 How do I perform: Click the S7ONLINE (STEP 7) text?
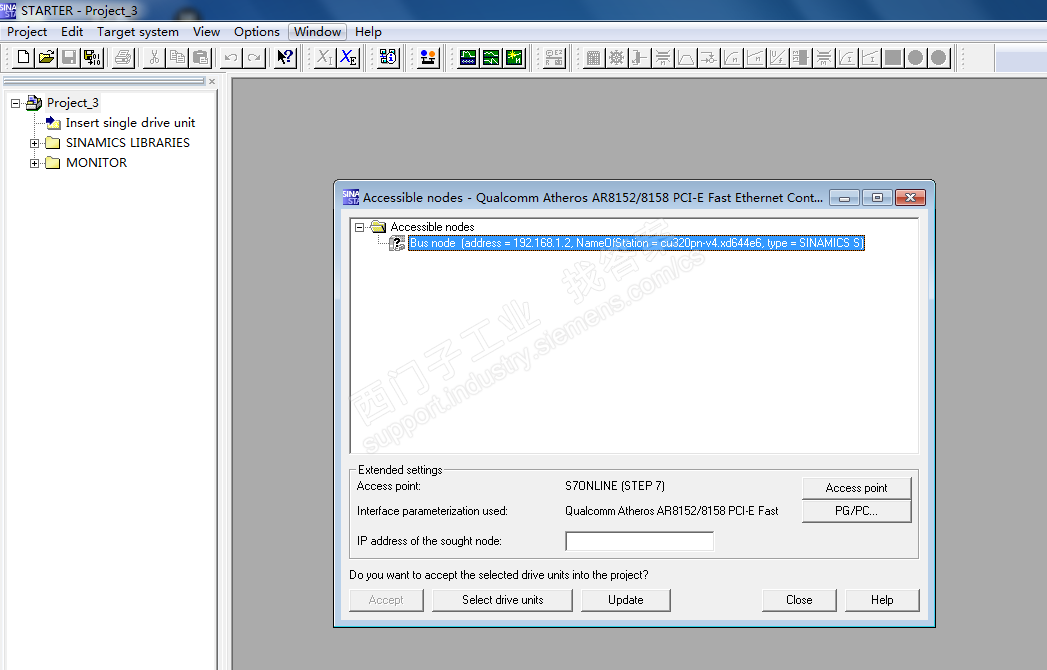pos(614,486)
